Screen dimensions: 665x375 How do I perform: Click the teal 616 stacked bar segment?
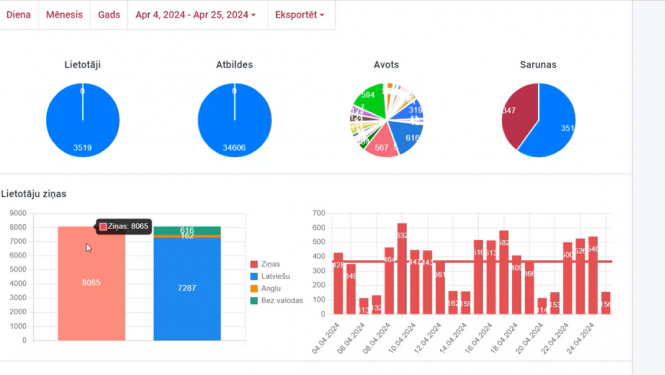pos(187,230)
